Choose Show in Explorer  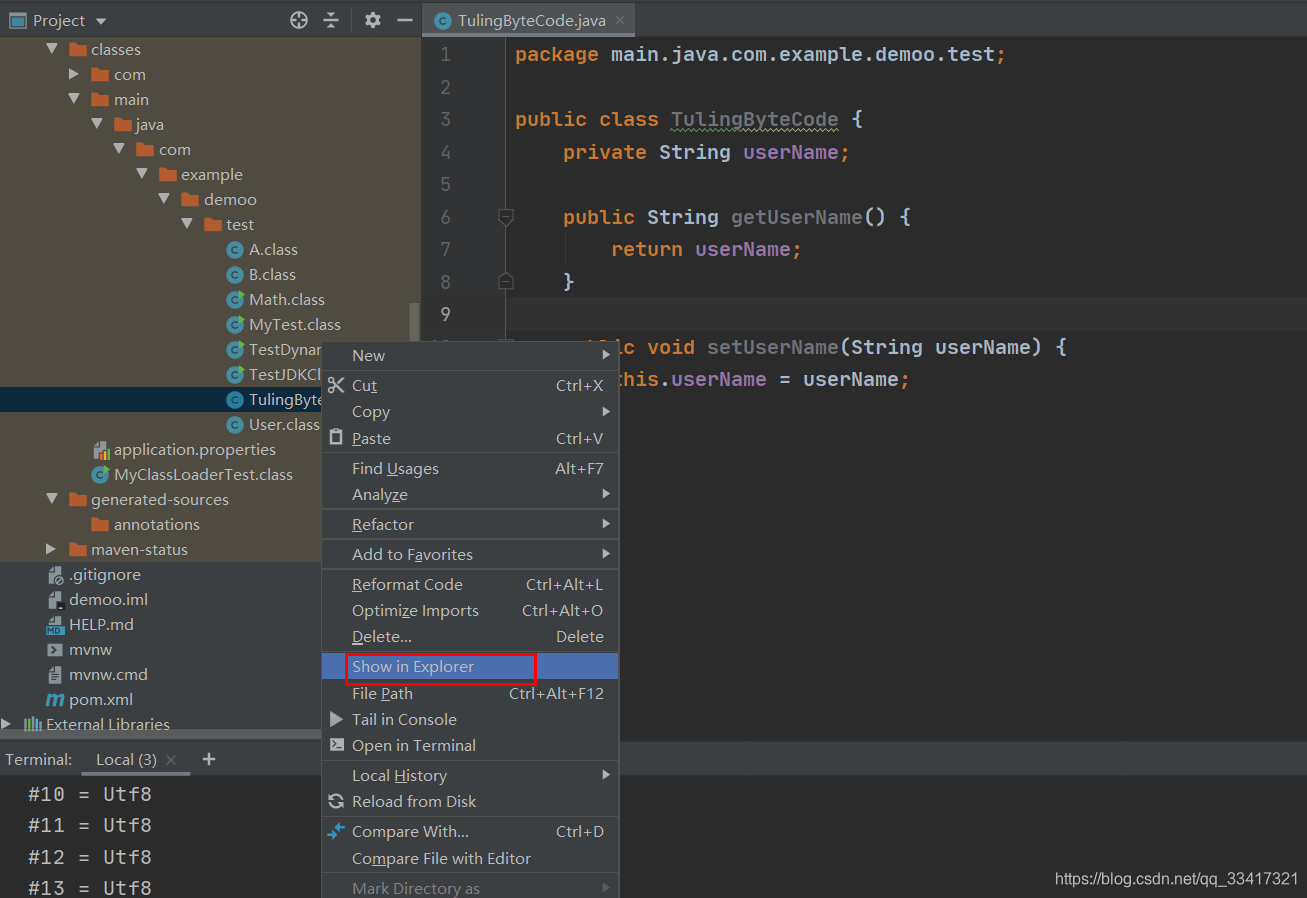(x=470, y=666)
